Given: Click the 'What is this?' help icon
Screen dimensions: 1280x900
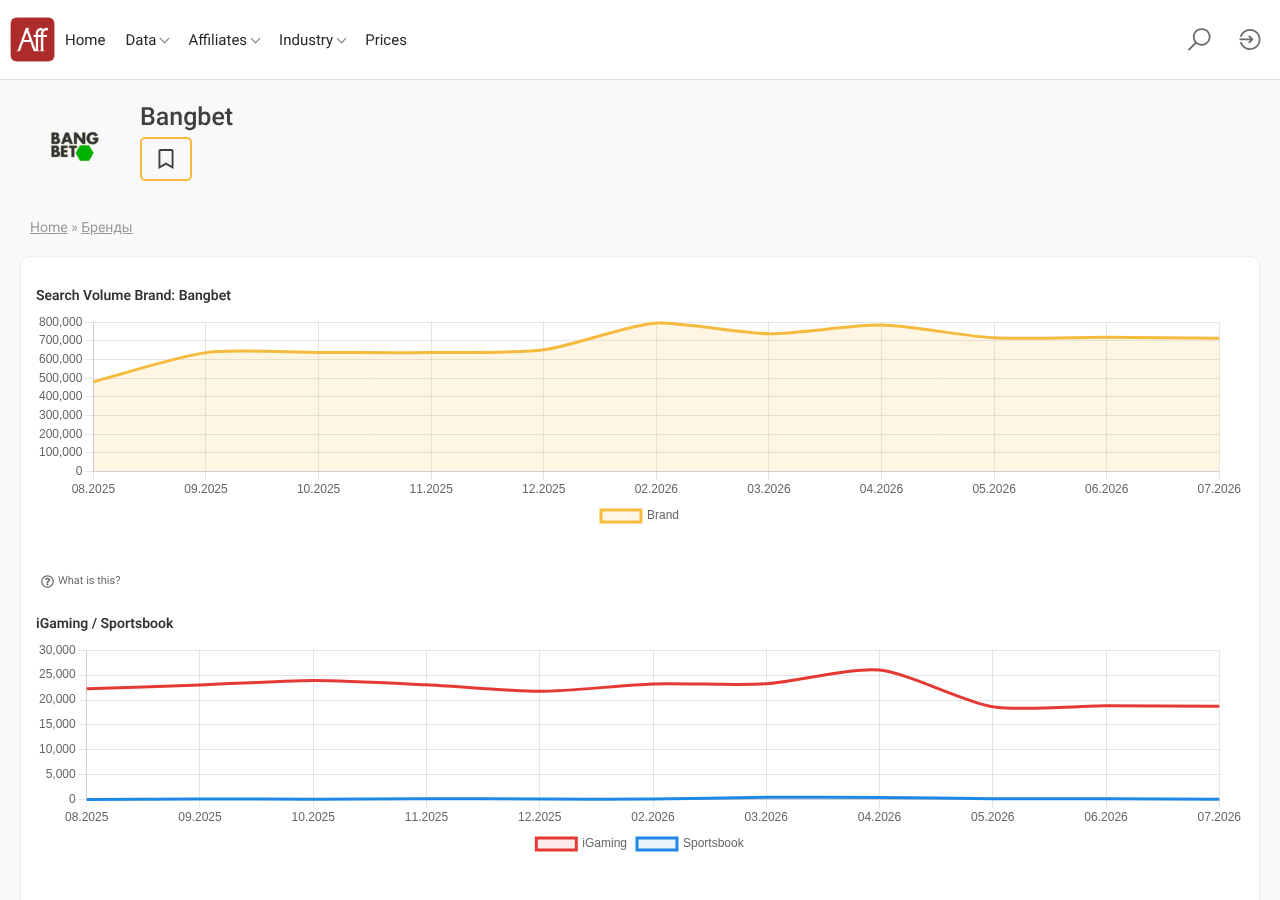Looking at the screenshot, I should [47, 581].
